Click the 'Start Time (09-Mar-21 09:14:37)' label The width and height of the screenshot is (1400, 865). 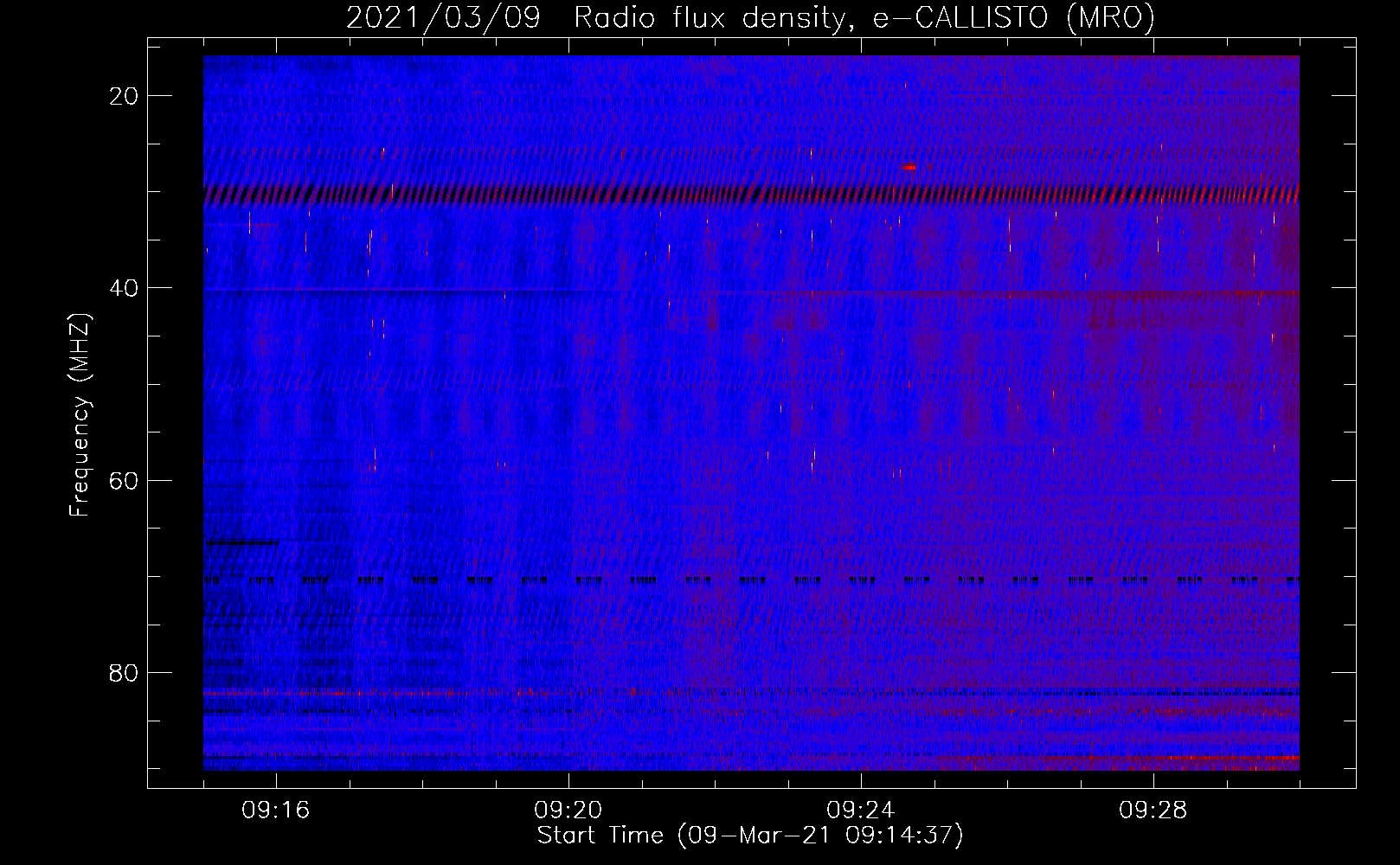750,836
